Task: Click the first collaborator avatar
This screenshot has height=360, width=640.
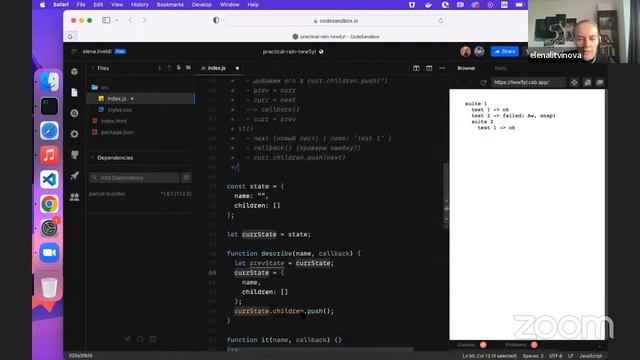Action: click(x=465, y=51)
